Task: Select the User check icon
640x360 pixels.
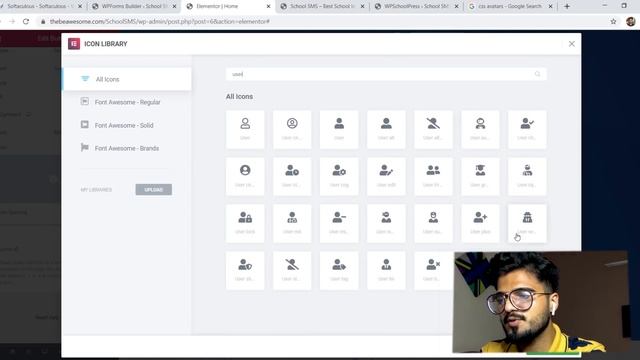Action: [x=527, y=129]
